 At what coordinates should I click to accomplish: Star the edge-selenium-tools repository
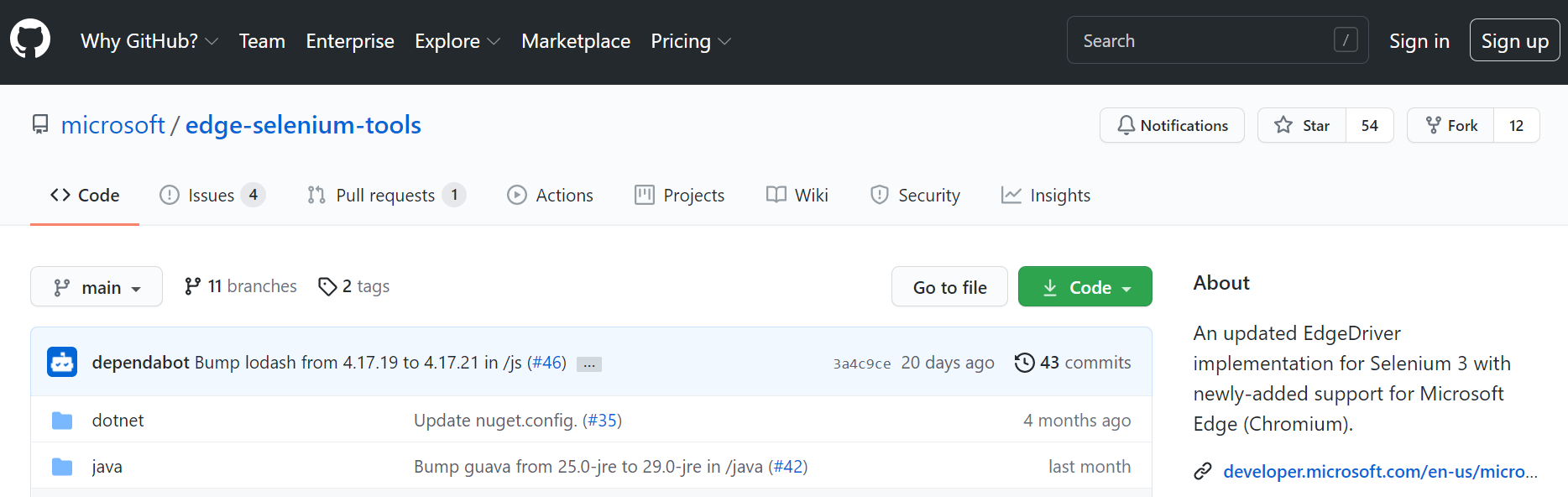click(1302, 126)
